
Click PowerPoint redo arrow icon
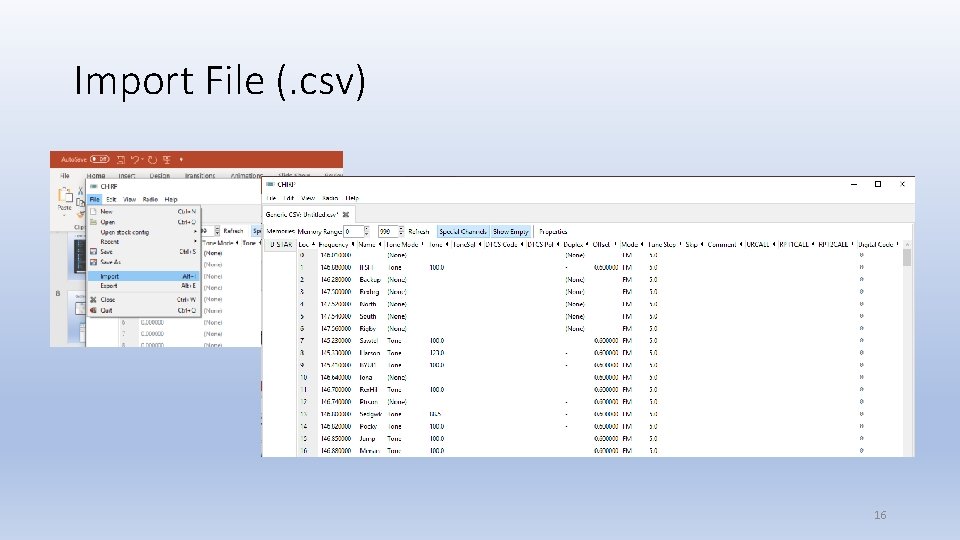pyautogui.click(x=152, y=159)
